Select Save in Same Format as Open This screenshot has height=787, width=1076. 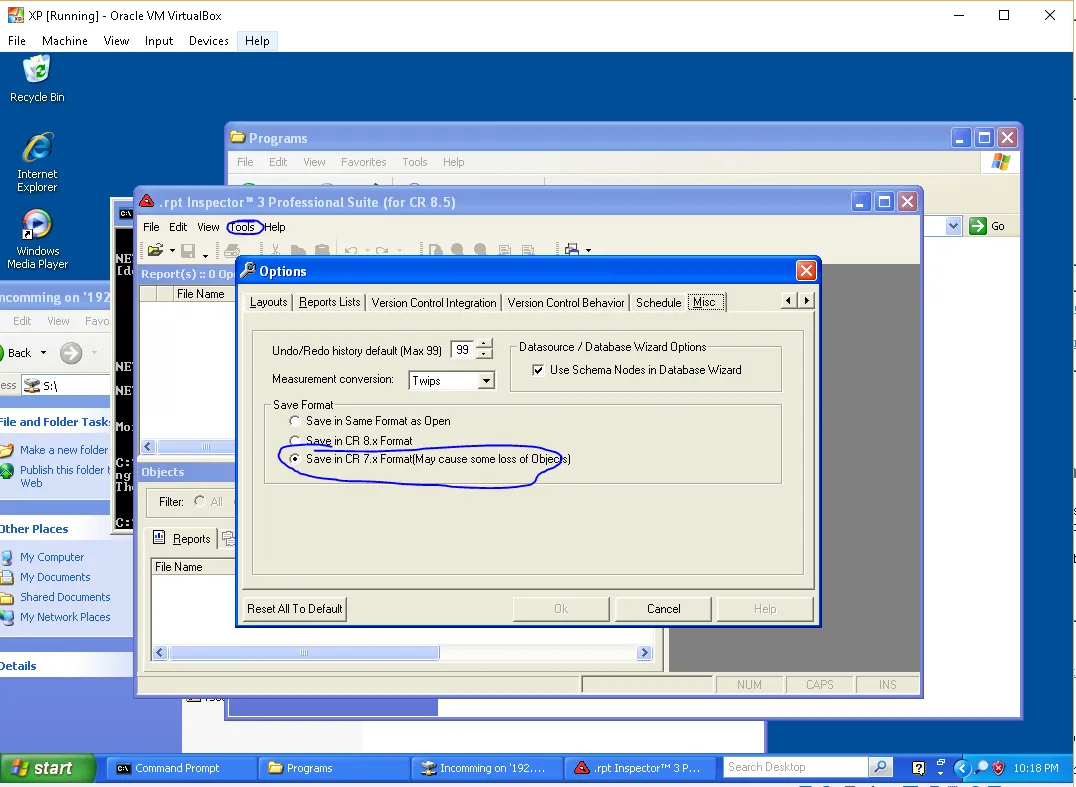point(295,421)
